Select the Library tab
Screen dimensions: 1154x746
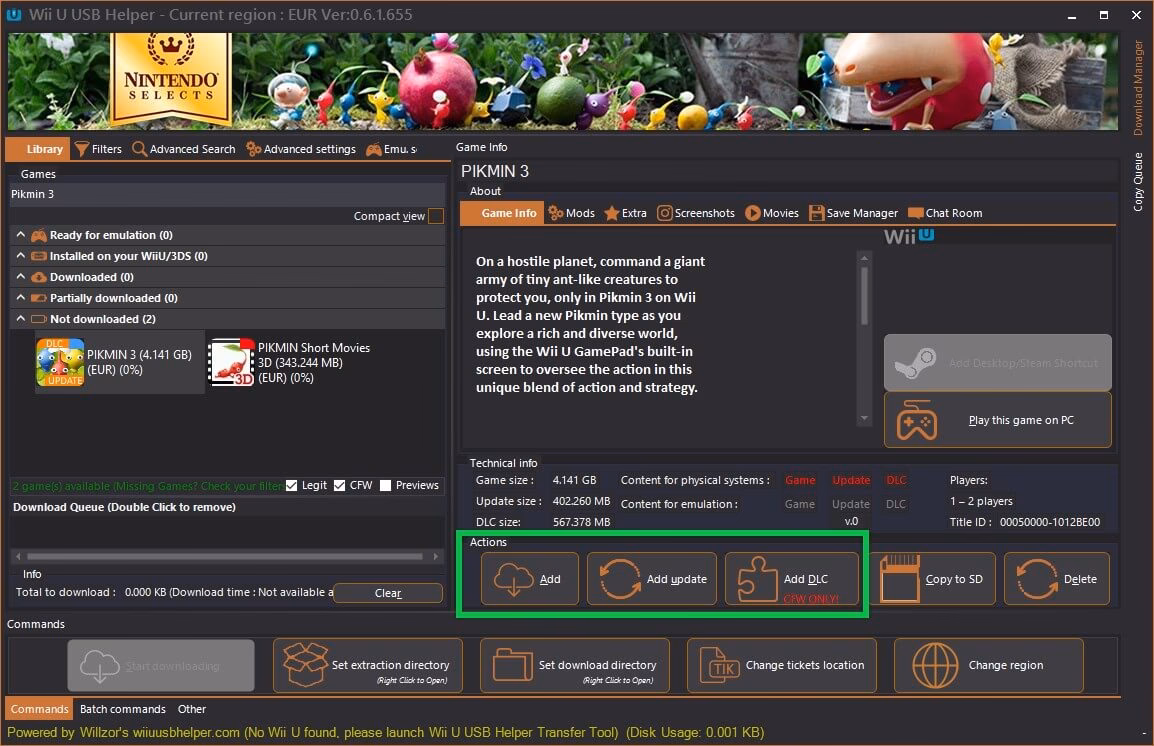[38, 149]
